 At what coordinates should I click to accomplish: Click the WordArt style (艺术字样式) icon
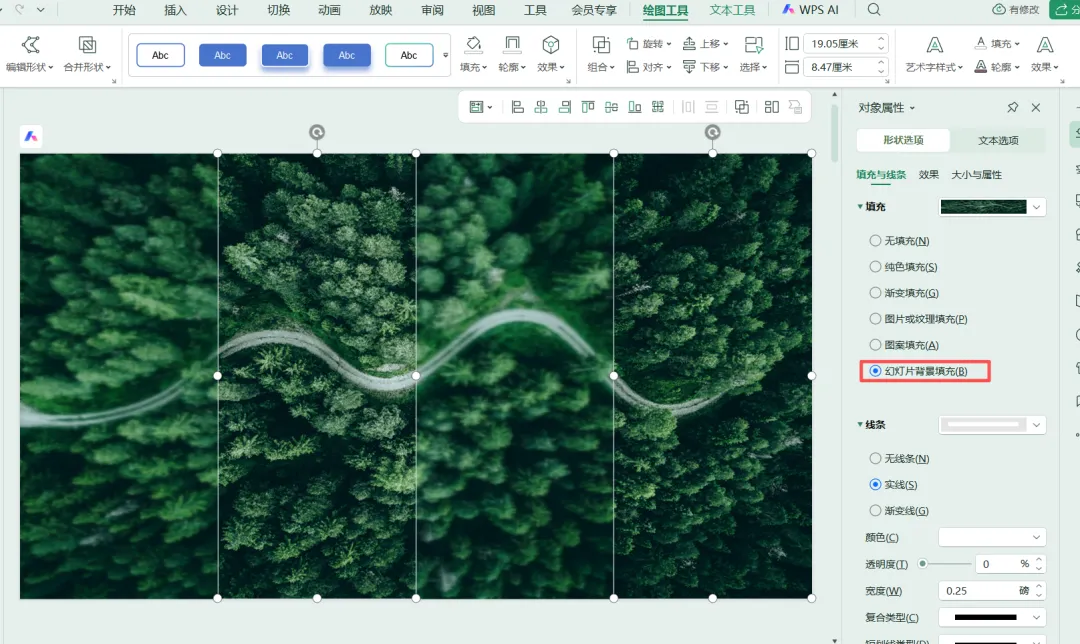point(935,45)
